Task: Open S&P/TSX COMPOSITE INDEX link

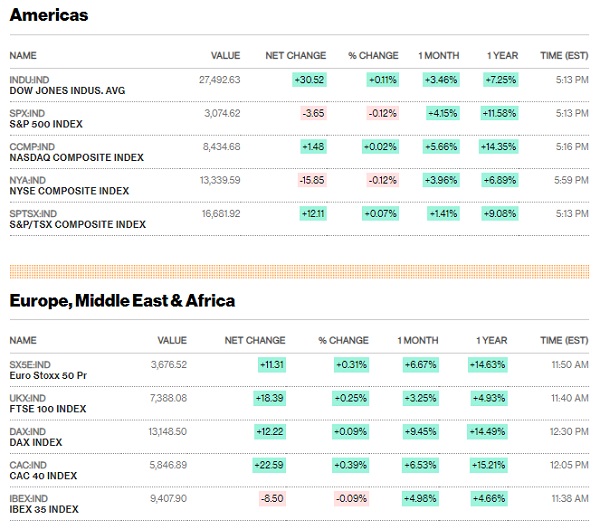Action: [x=78, y=224]
